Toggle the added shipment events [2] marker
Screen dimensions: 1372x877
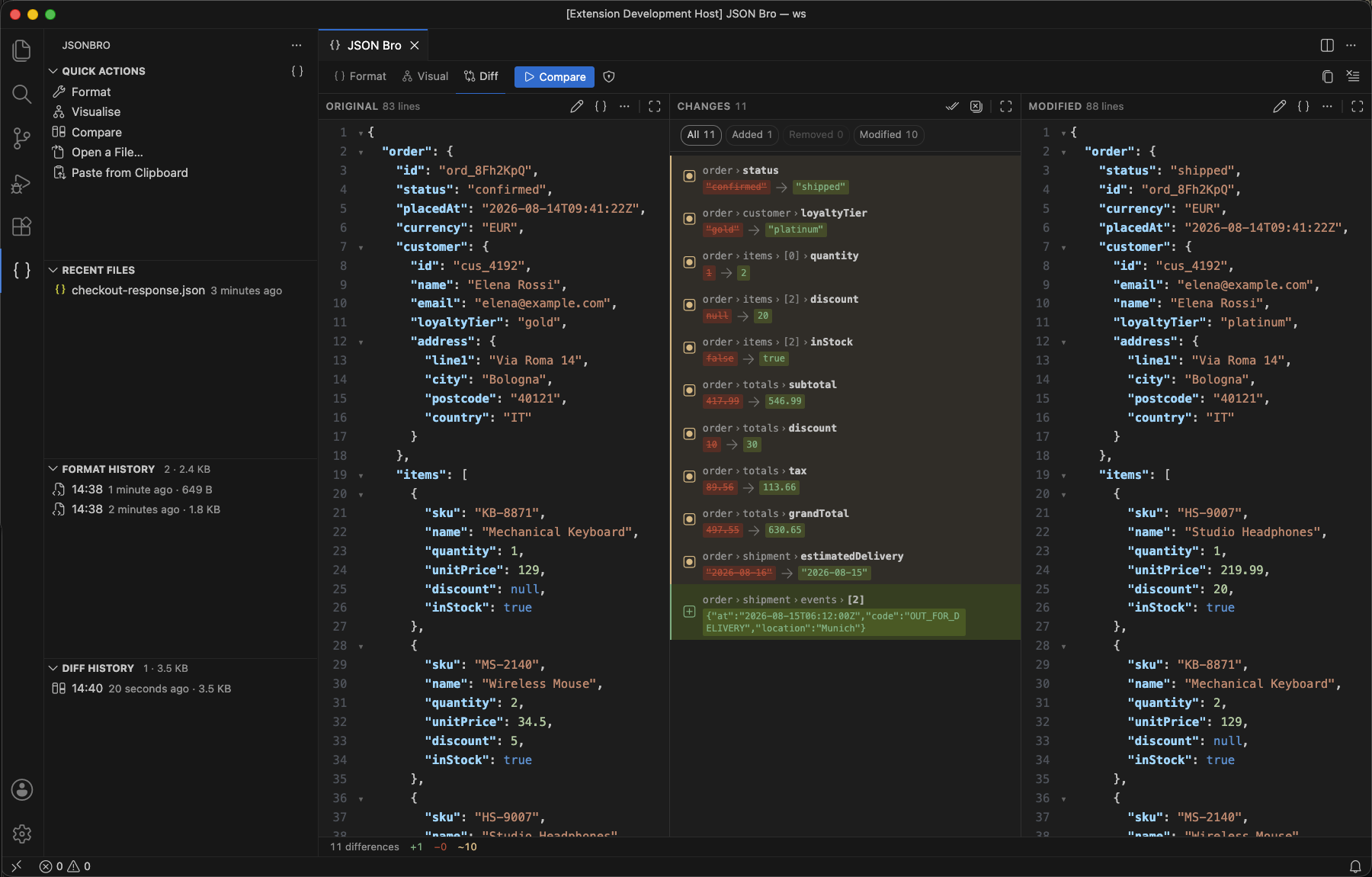click(689, 612)
